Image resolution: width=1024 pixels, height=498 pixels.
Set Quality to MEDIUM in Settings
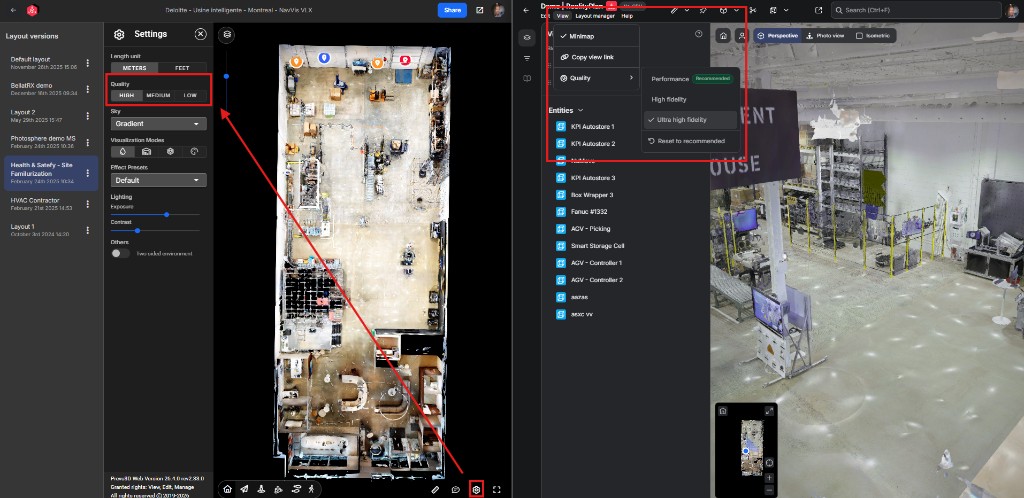pos(158,95)
